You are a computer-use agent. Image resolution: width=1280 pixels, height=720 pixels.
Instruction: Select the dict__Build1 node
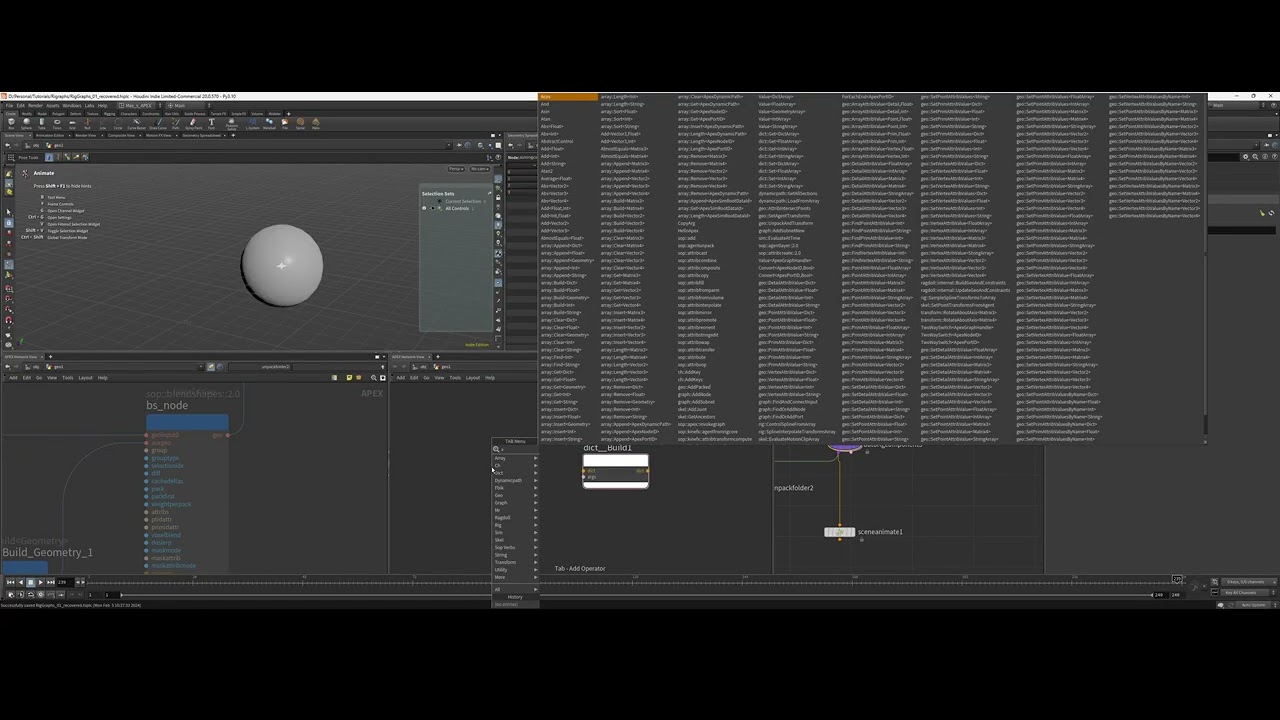click(615, 471)
